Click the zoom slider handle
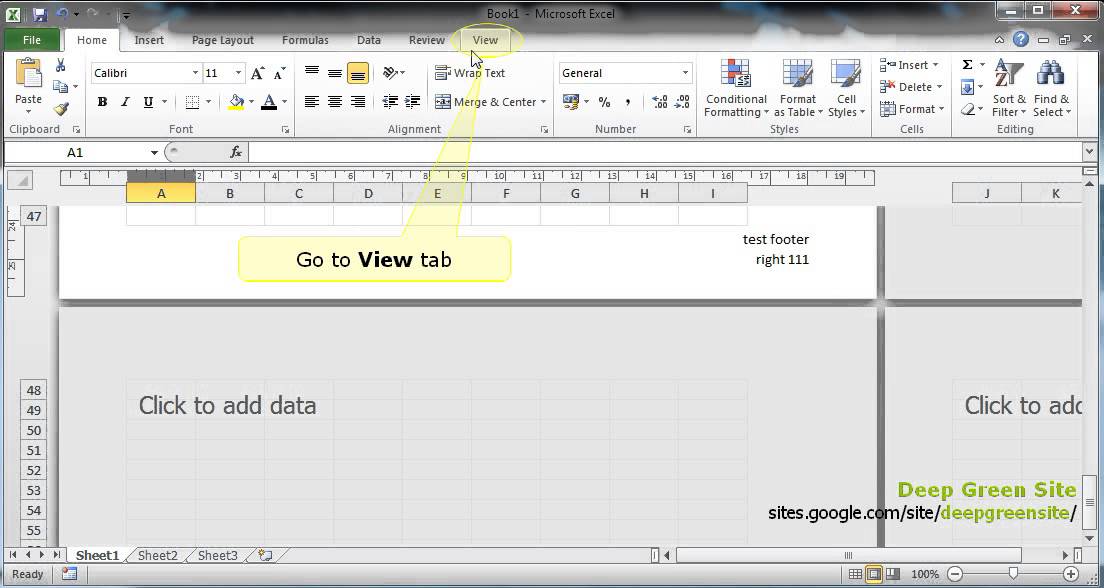This screenshot has width=1104, height=588. tap(1013, 574)
